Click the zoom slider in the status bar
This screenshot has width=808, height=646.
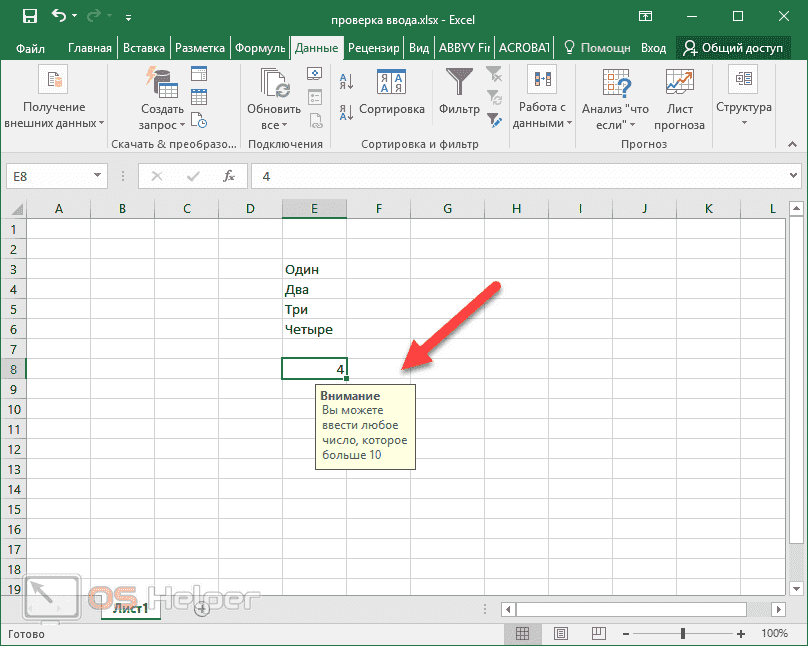pyautogui.click(x=683, y=633)
